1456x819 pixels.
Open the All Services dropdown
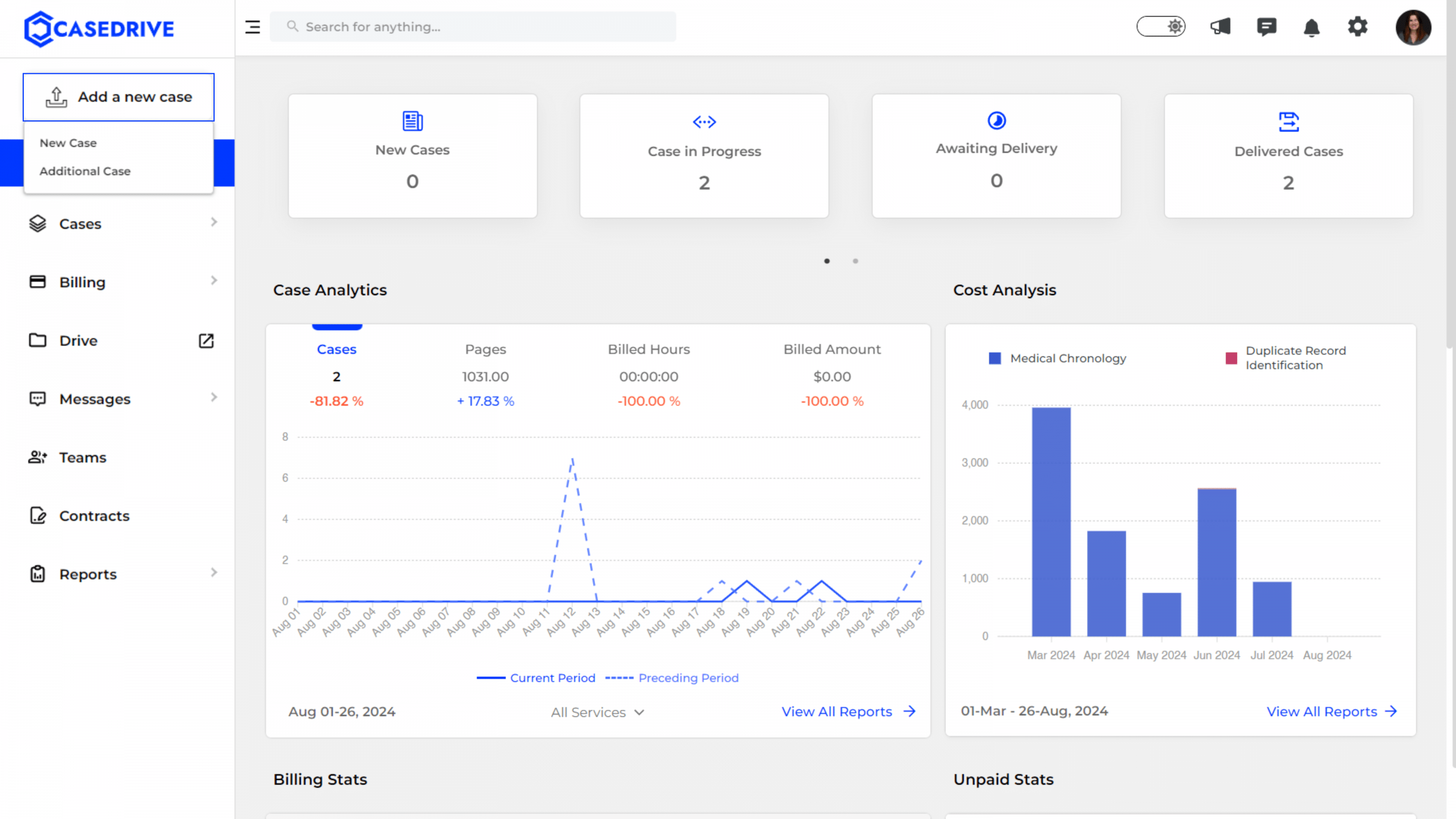pos(598,712)
